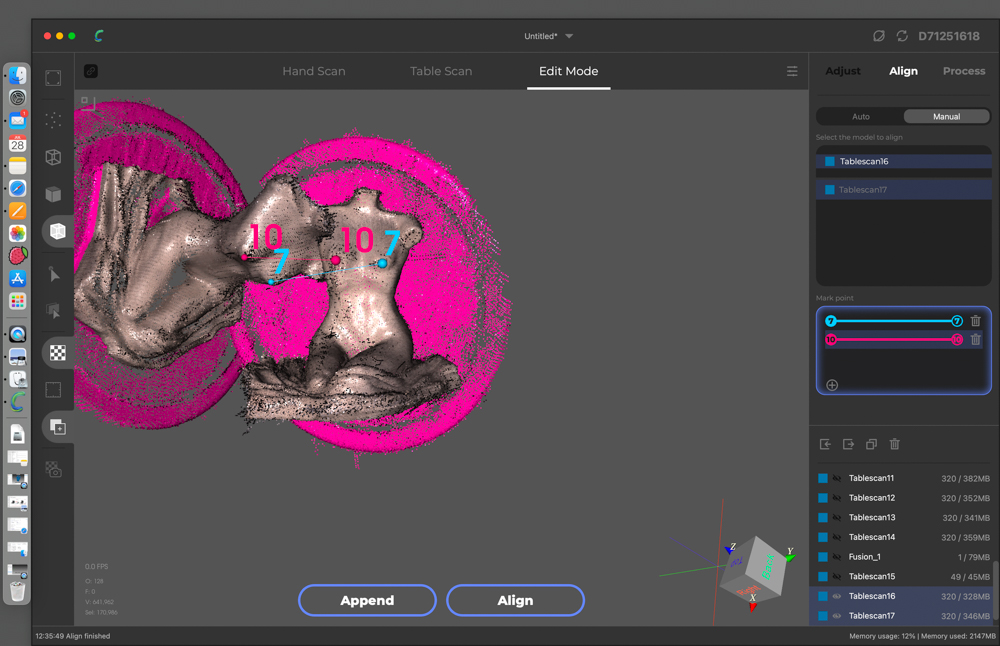Viewport: 1000px width, 646px height.
Task: Enable the checkerboard texture display icon
Action: point(58,353)
